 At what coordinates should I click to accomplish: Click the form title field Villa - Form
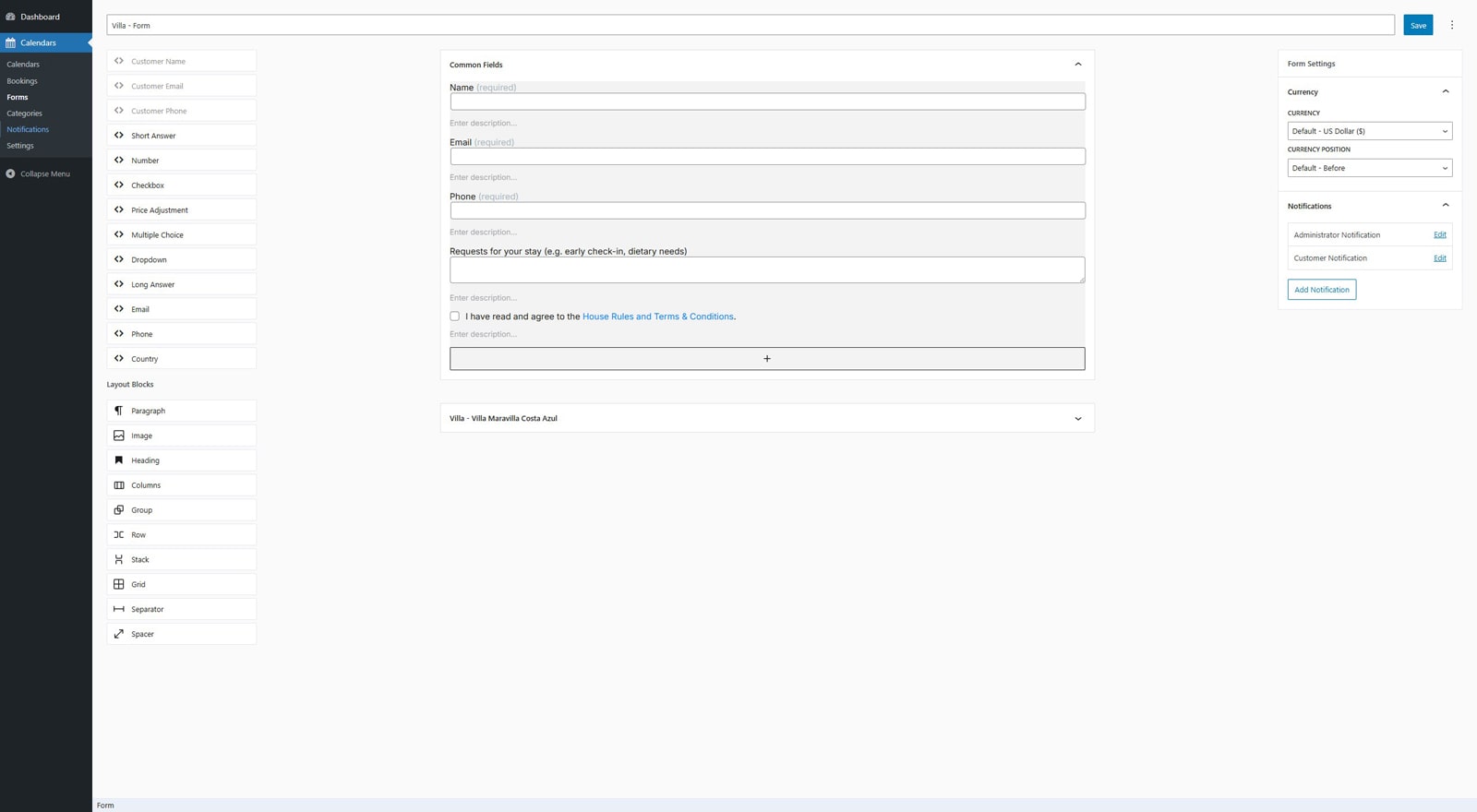click(751, 25)
